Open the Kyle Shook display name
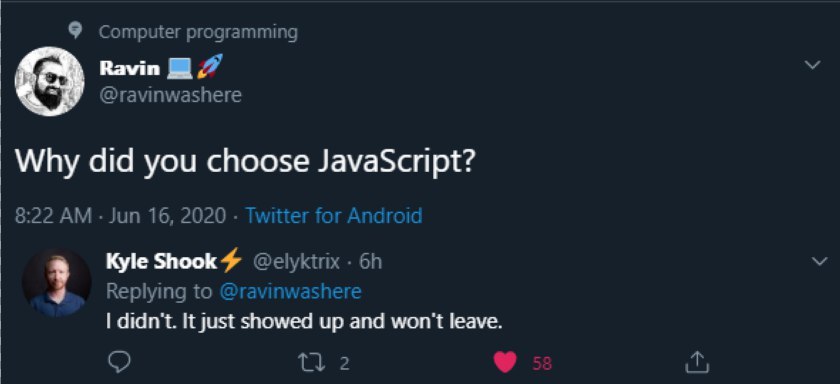This screenshot has height=384, width=840. (x=161, y=261)
